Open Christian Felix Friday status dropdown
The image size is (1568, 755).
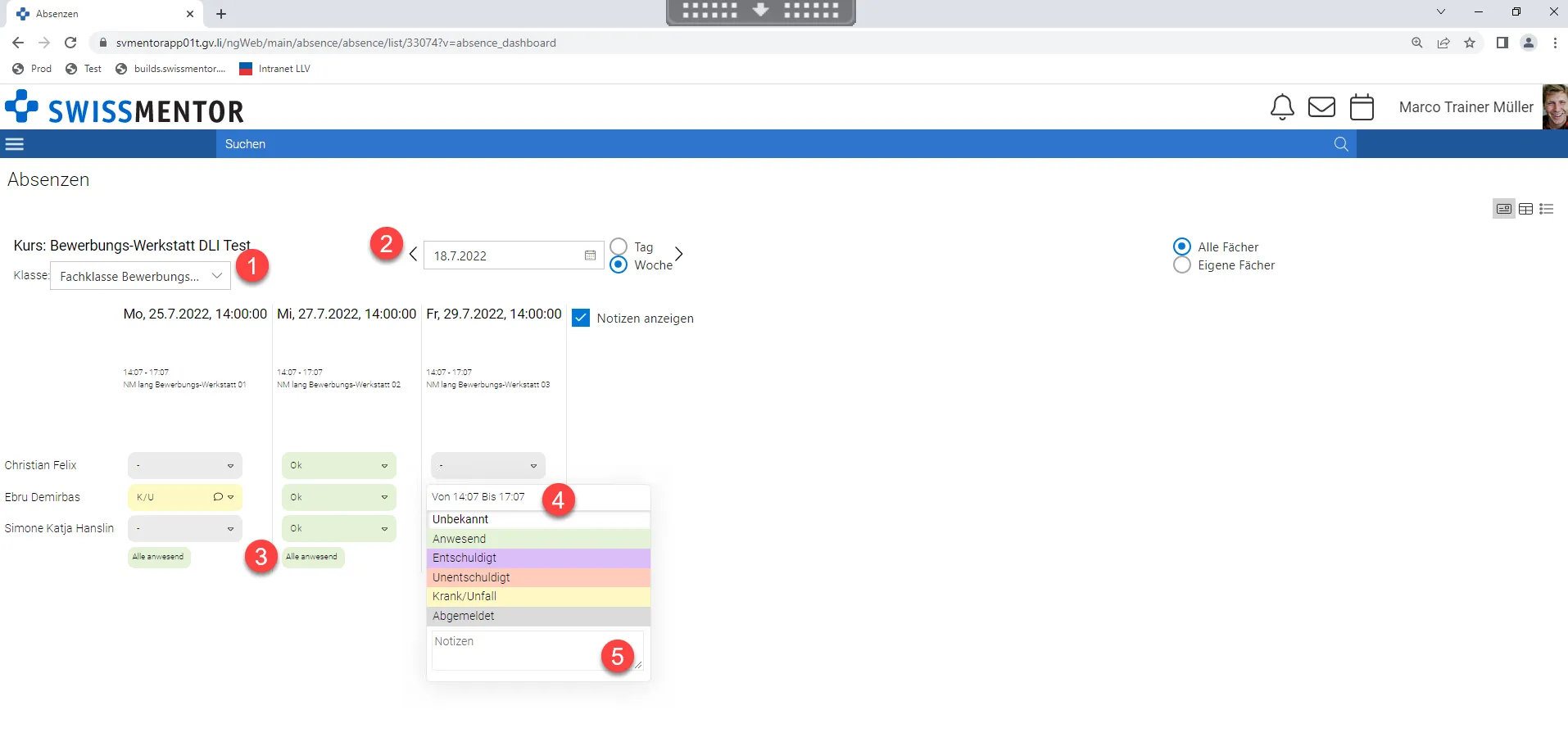tap(488, 465)
